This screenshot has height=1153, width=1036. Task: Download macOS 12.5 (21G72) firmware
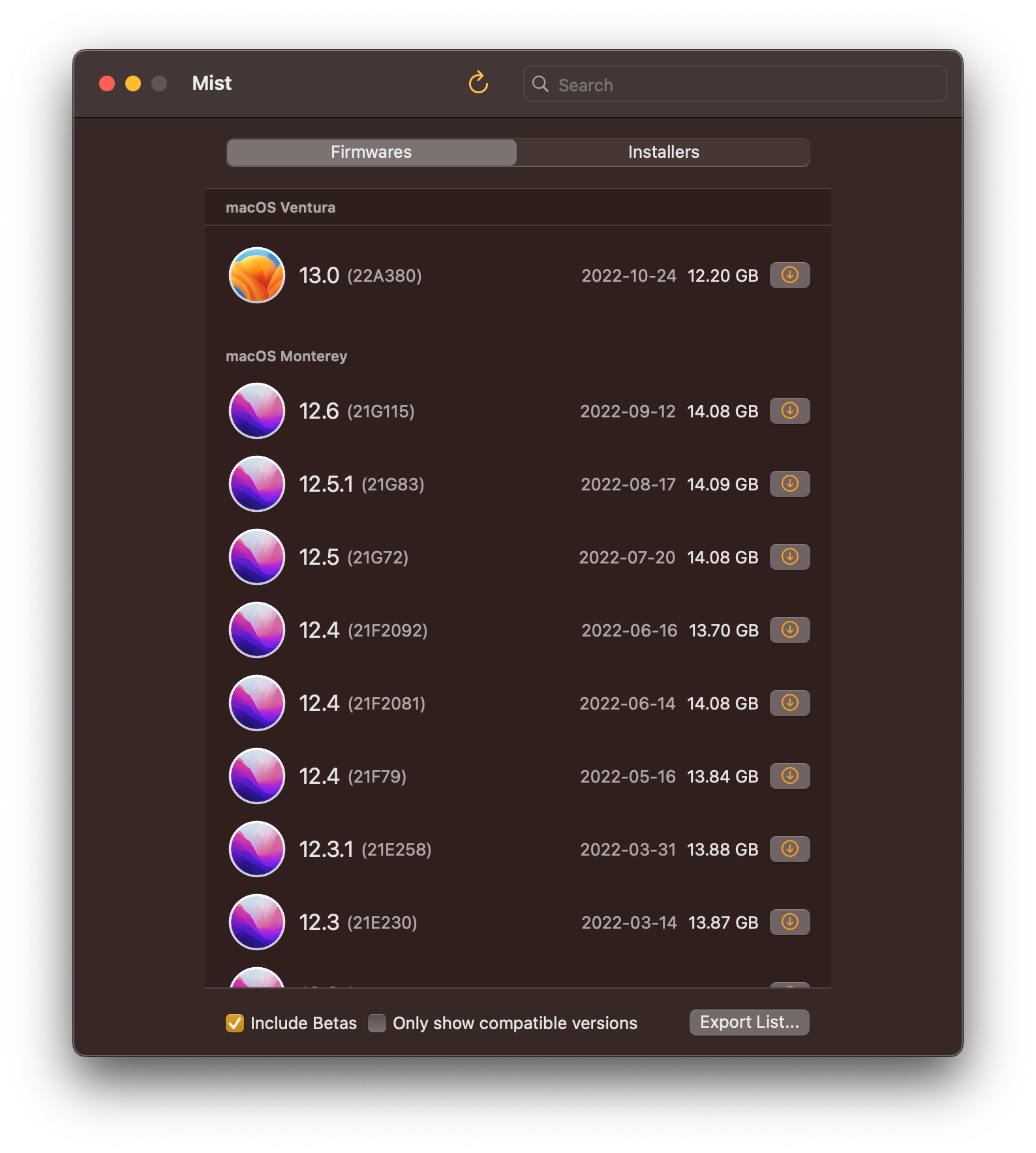[x=789, y=557]
